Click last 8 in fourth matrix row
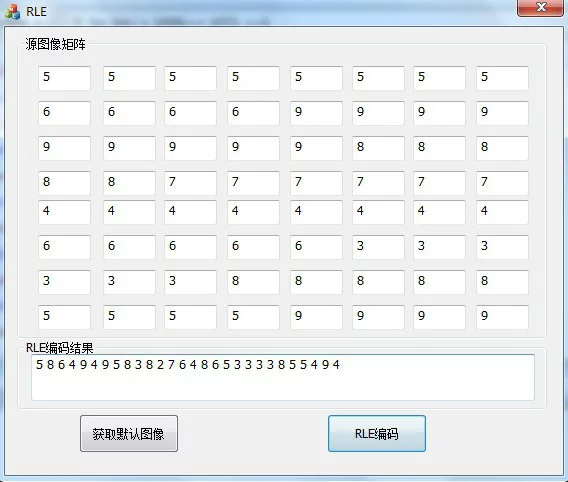 coord(129,183)
